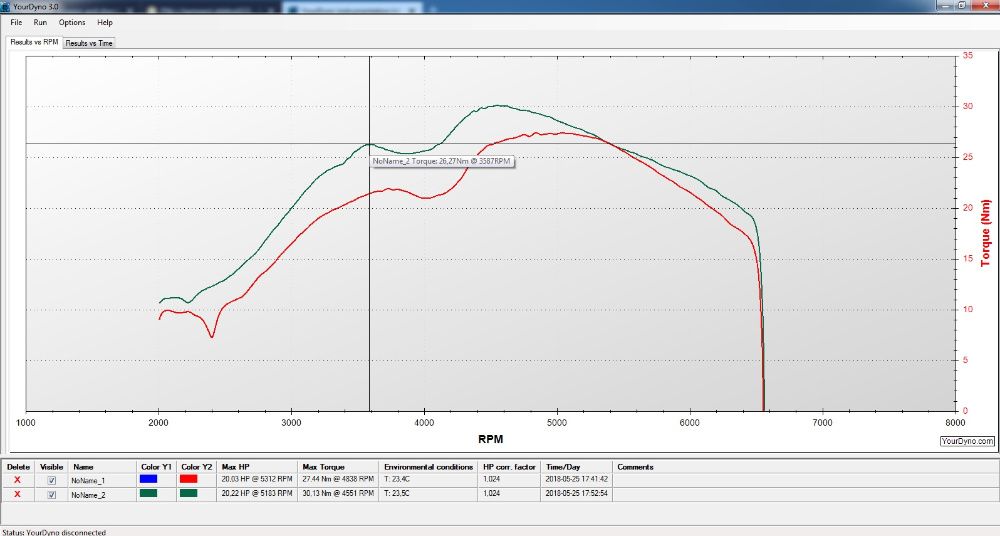Viewport: 1000px width, 536px height.
Task: Click the 'T: 23,4C' environmental cell
Action: coord(429,479)
